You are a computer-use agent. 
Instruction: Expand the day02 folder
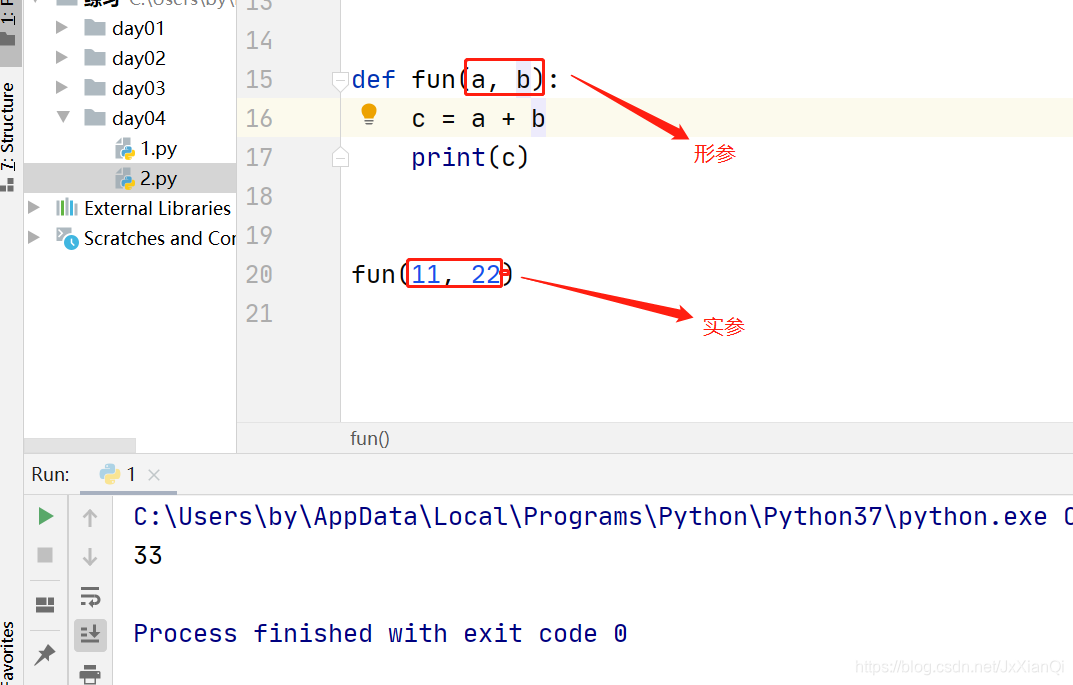tap(62, 57)
